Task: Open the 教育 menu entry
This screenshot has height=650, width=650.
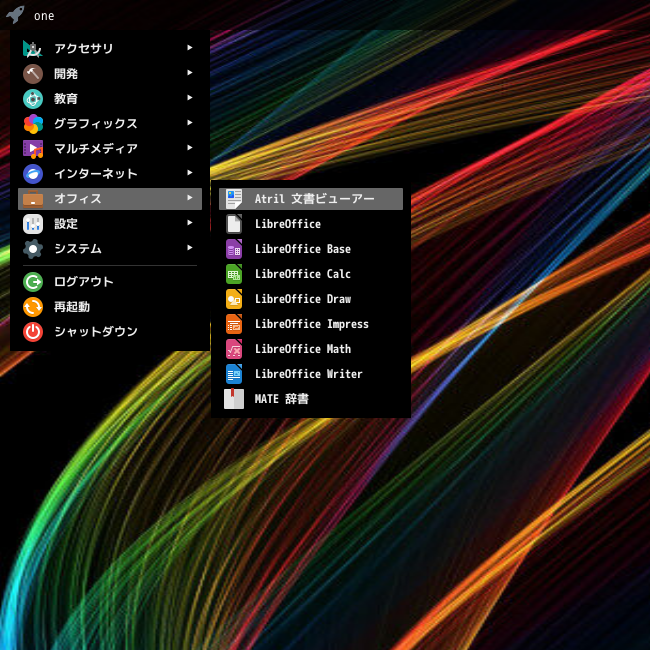Action: (110, 99)
